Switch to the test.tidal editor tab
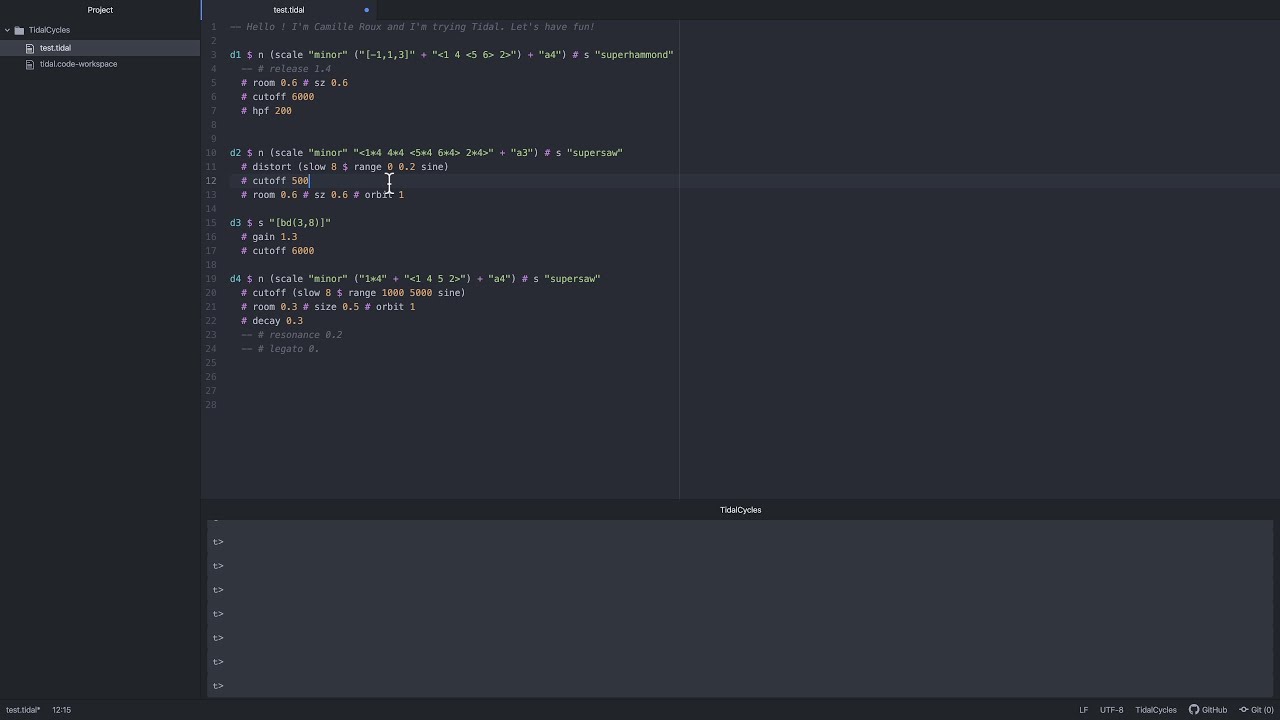The height and width of the screenshot is (720, 1280). [x=289, y=10]
